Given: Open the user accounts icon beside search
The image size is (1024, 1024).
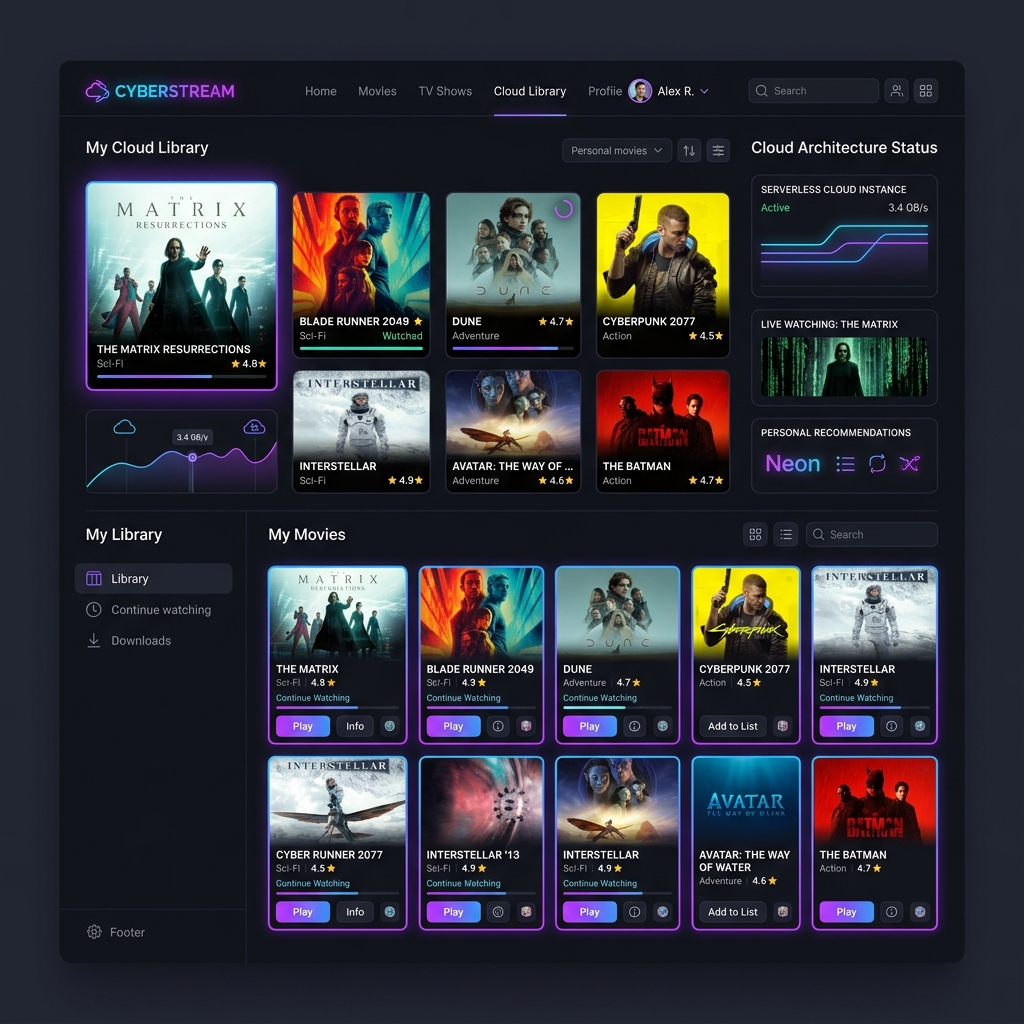Looking at the screenshot, I should tap(897, 91).
